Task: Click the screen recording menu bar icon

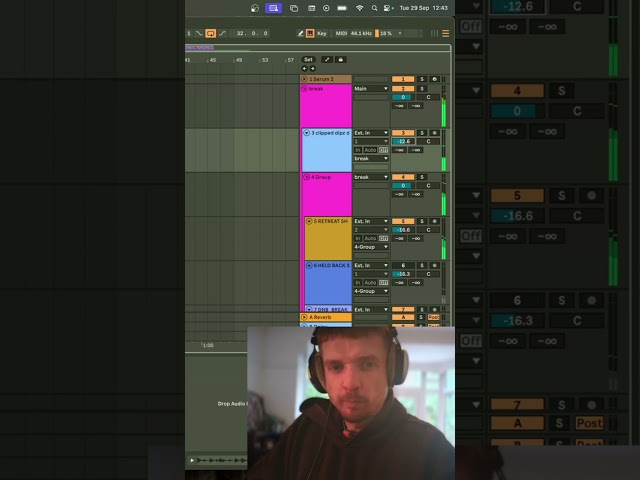Action: [326, 8]
